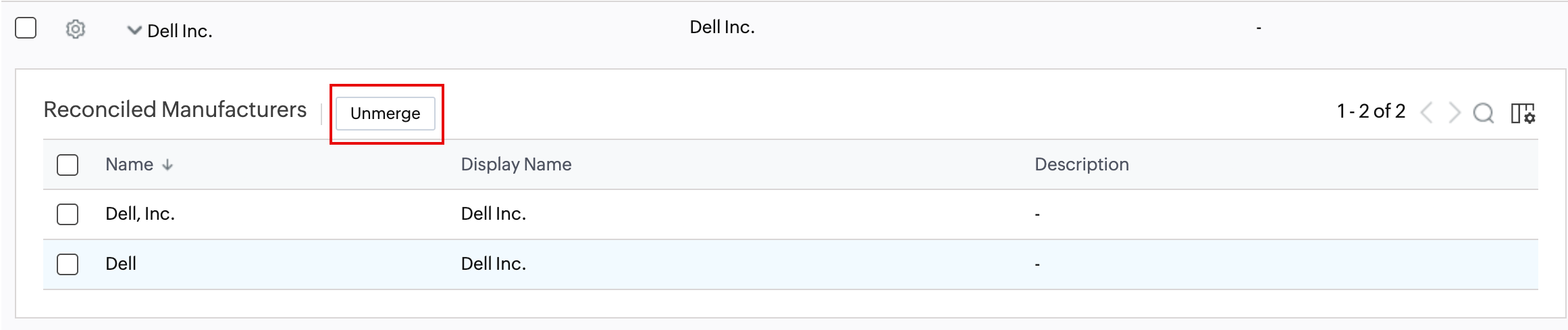Image resolution: width=1568 pixels, height=330 pixels.
Task: Go to previous page arrow
Action: point(1426,113)
